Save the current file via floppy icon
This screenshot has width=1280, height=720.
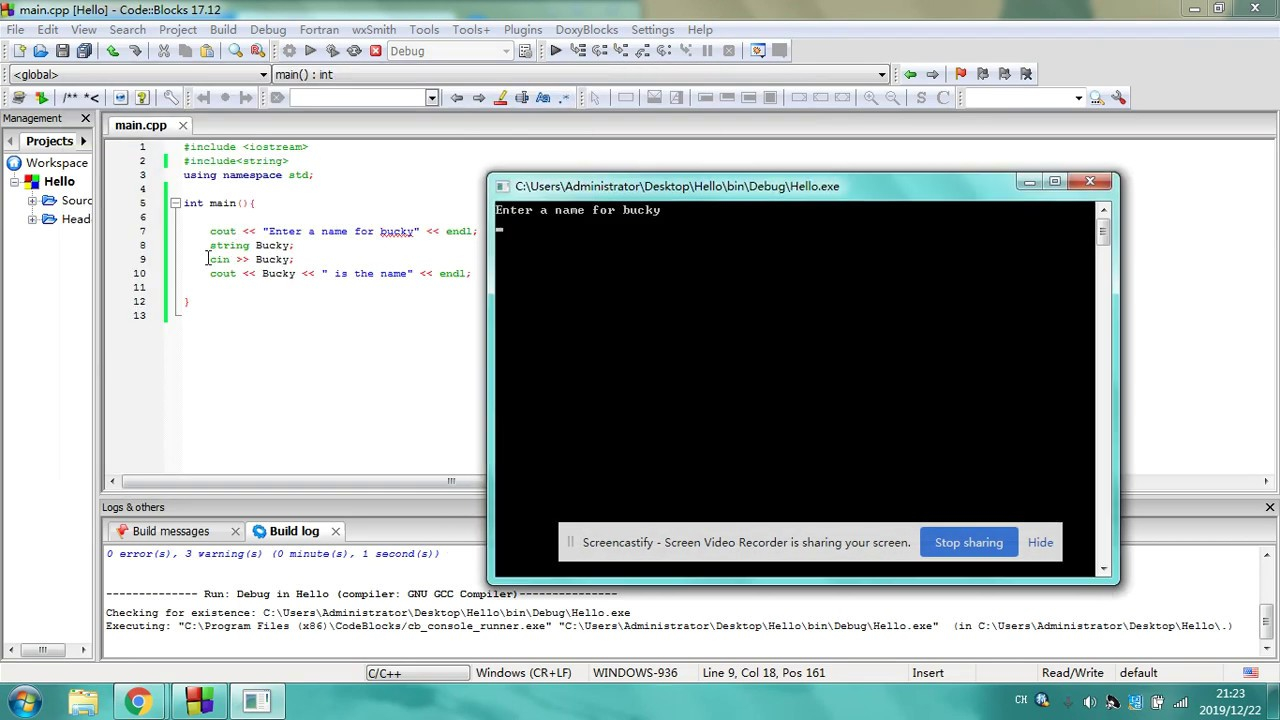click(x=62, y=51)
